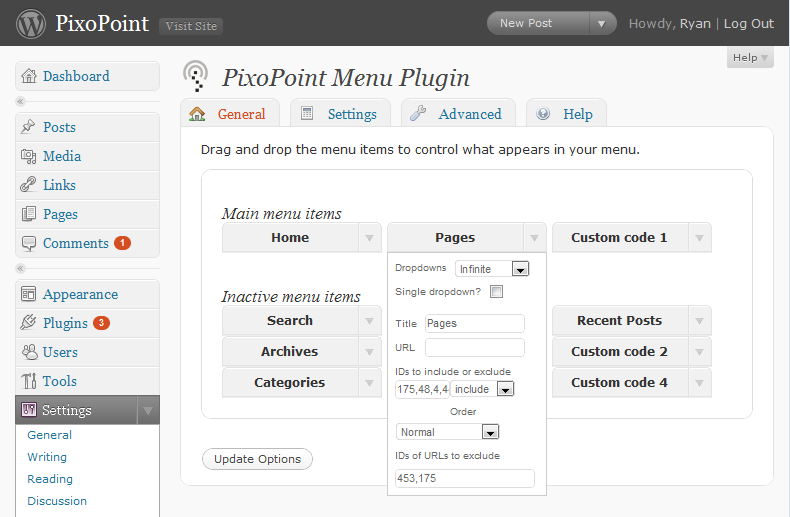Switch to the Advanced tab
This screenshot has height=517, width=790.
(x=458, y=114)
